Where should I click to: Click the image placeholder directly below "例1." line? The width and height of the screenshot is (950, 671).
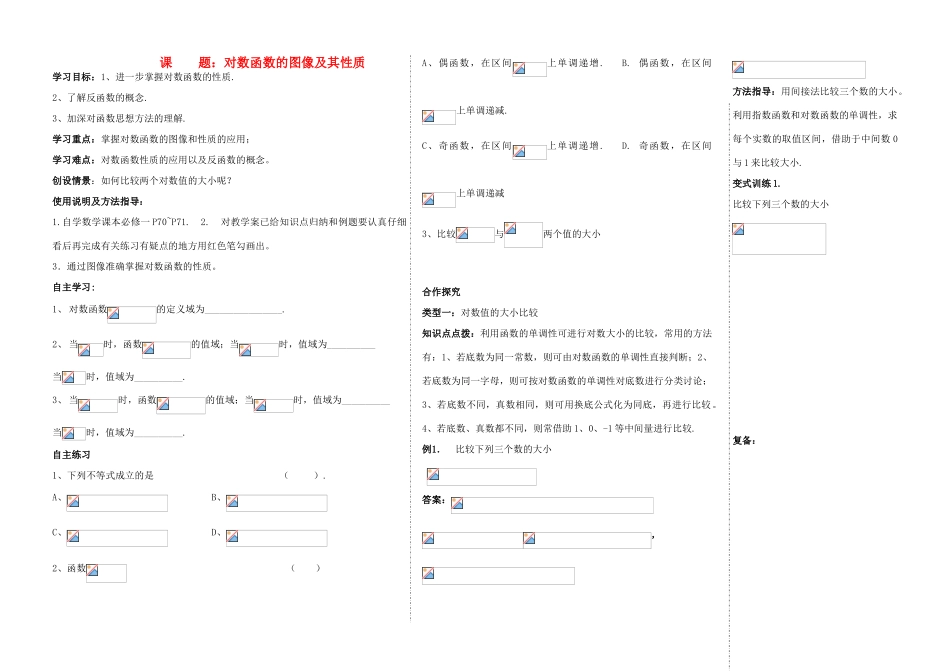pos(482,477)
